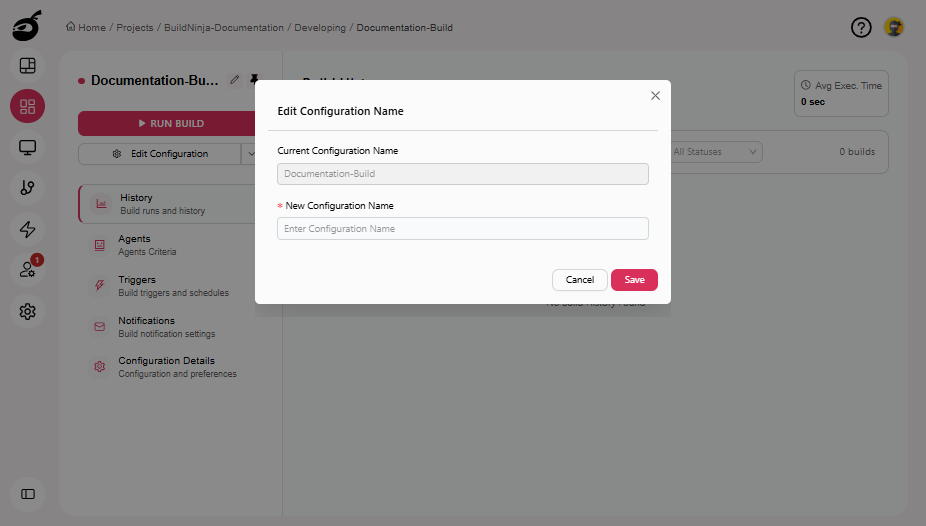Open the version control branch icon

28,188
